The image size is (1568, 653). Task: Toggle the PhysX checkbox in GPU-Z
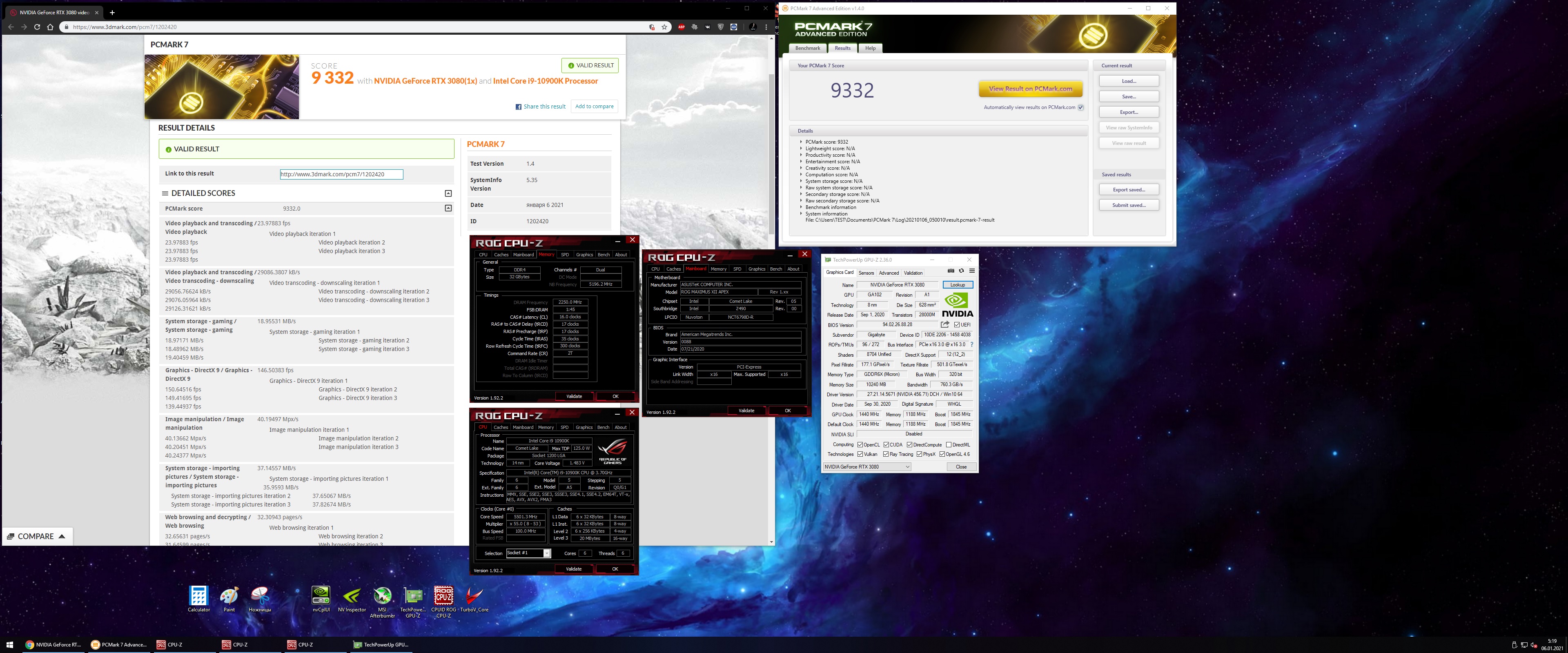[x=919, y=454]
